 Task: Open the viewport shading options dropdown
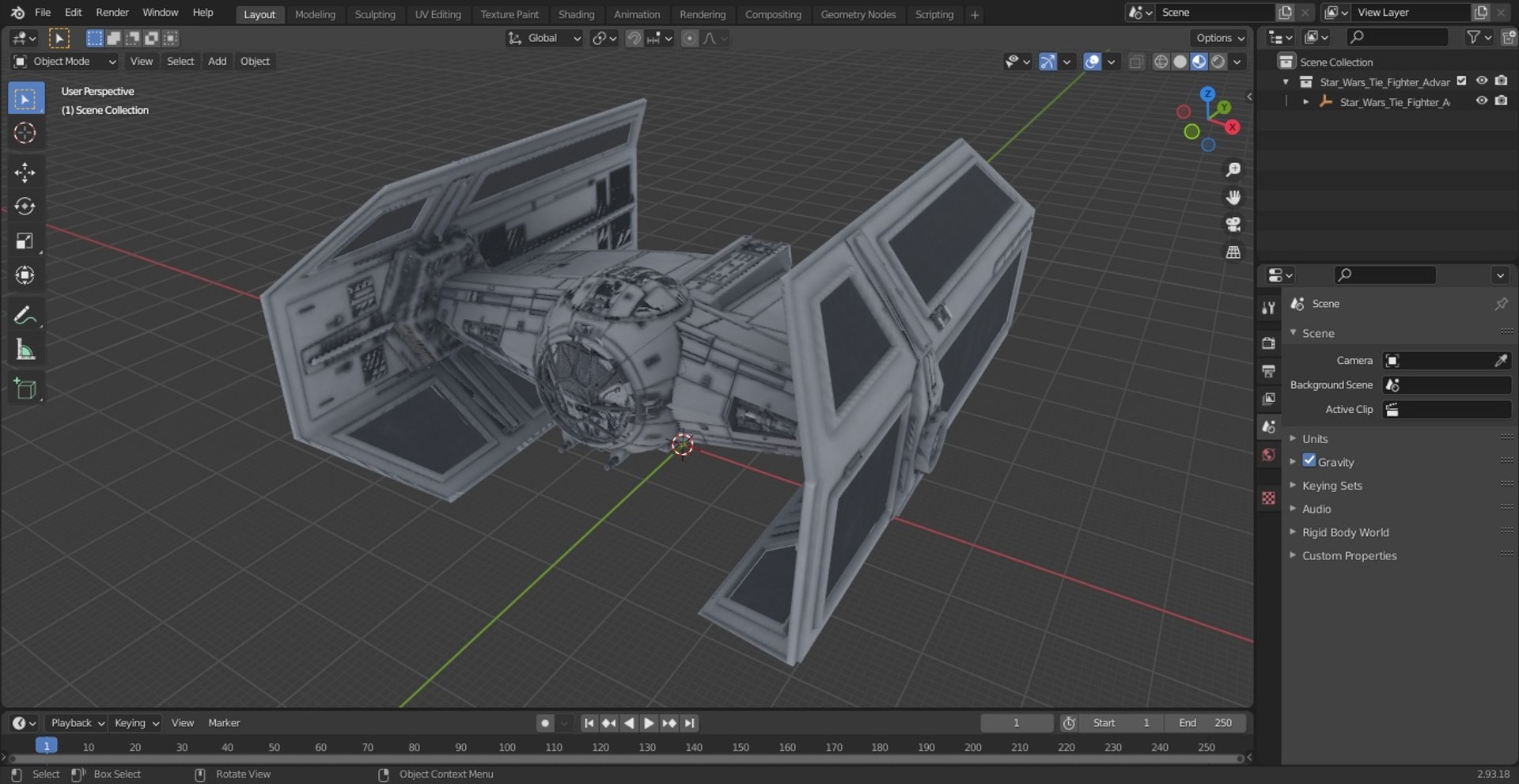coord(1237,62)
